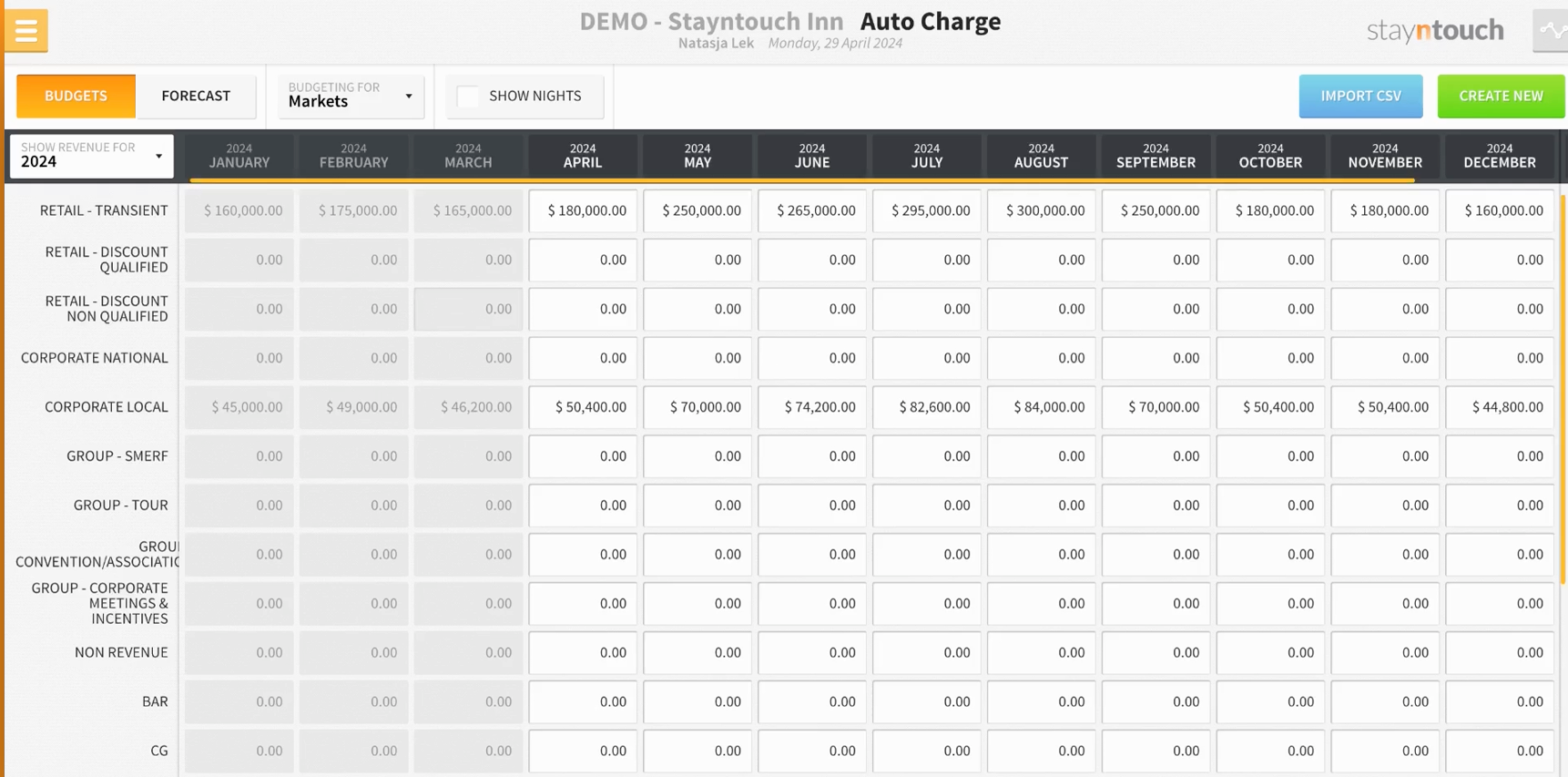This screenshot has height=777, width=1568.
Task: Edit Corporate Local May budget $70,000.00
Action: tap(697, 407)
